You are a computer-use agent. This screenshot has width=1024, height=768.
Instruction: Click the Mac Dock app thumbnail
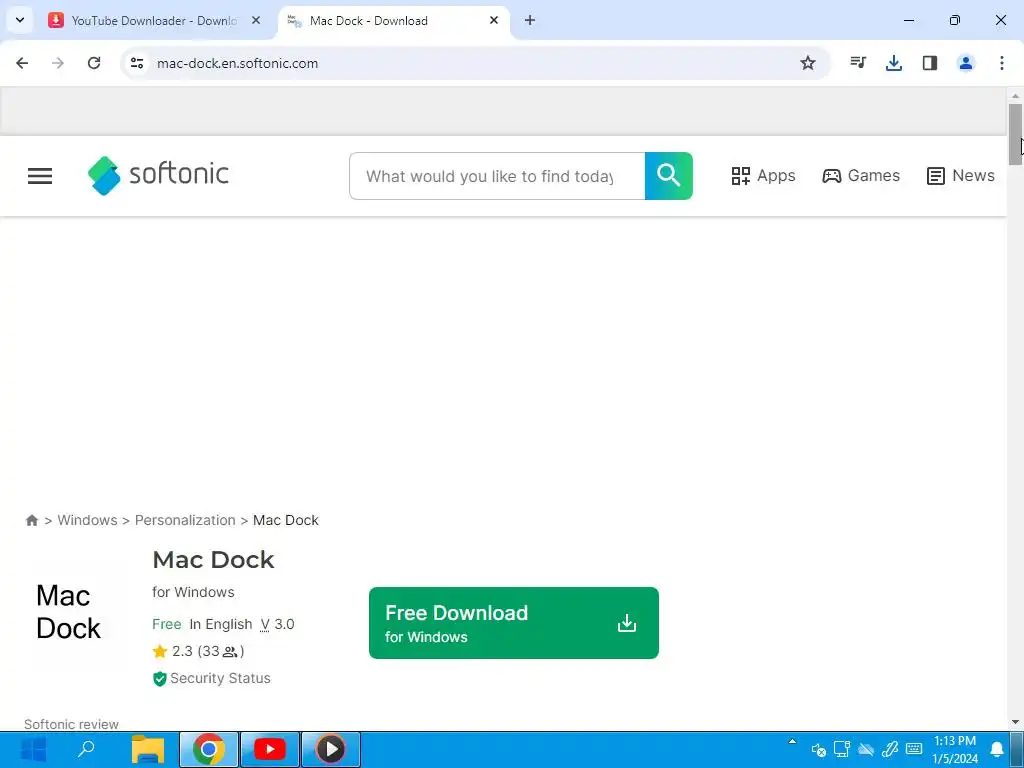click(x=69, y=612)
